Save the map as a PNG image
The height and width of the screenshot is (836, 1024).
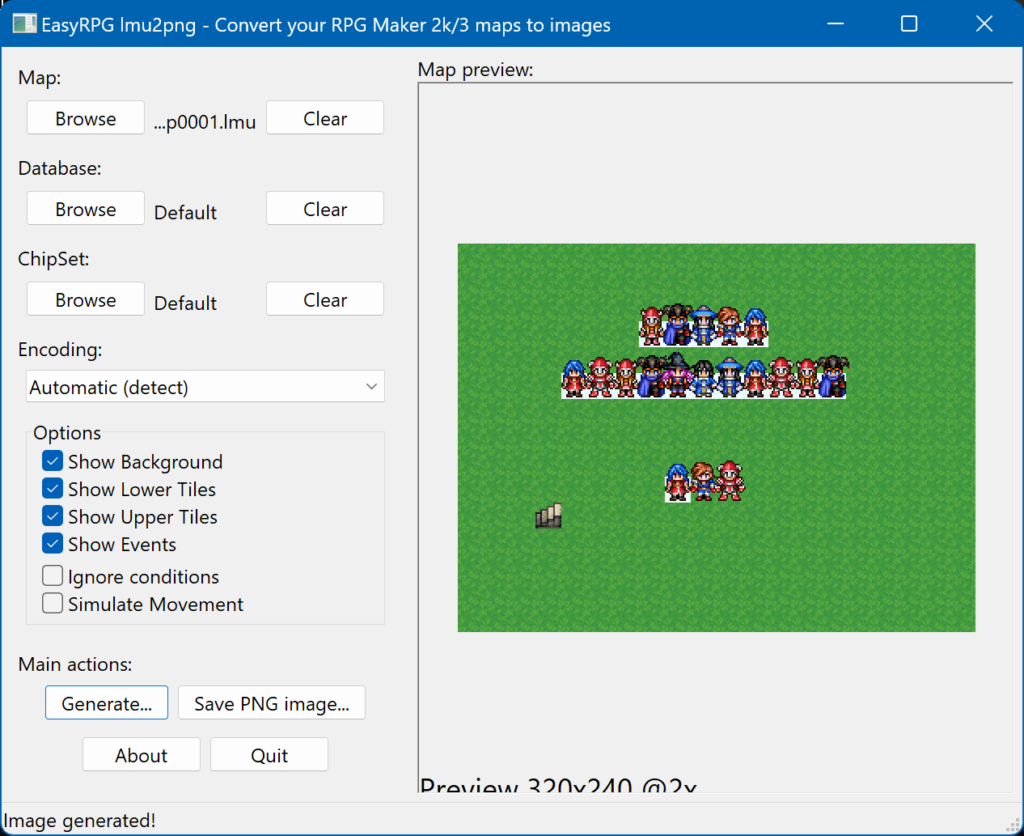pyautogui.click(x=271, y=702)
